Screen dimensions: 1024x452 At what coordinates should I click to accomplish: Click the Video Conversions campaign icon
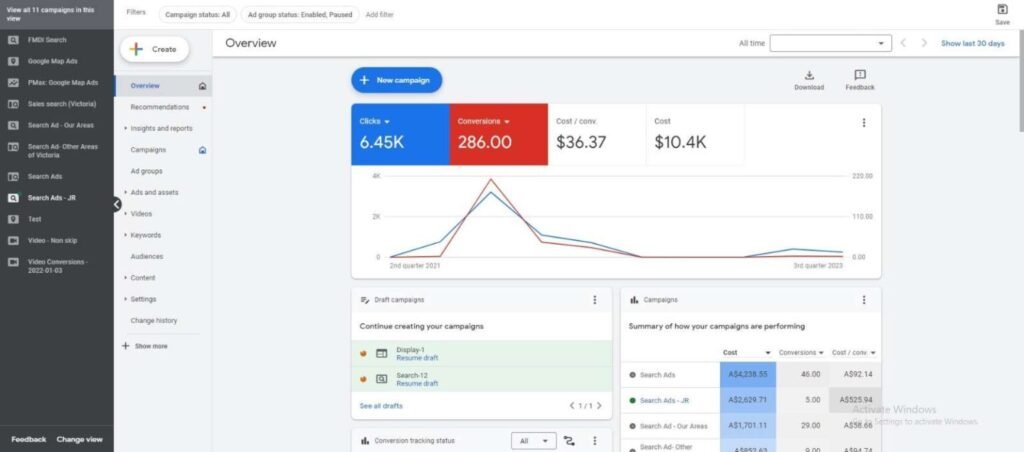pos(13,262)
